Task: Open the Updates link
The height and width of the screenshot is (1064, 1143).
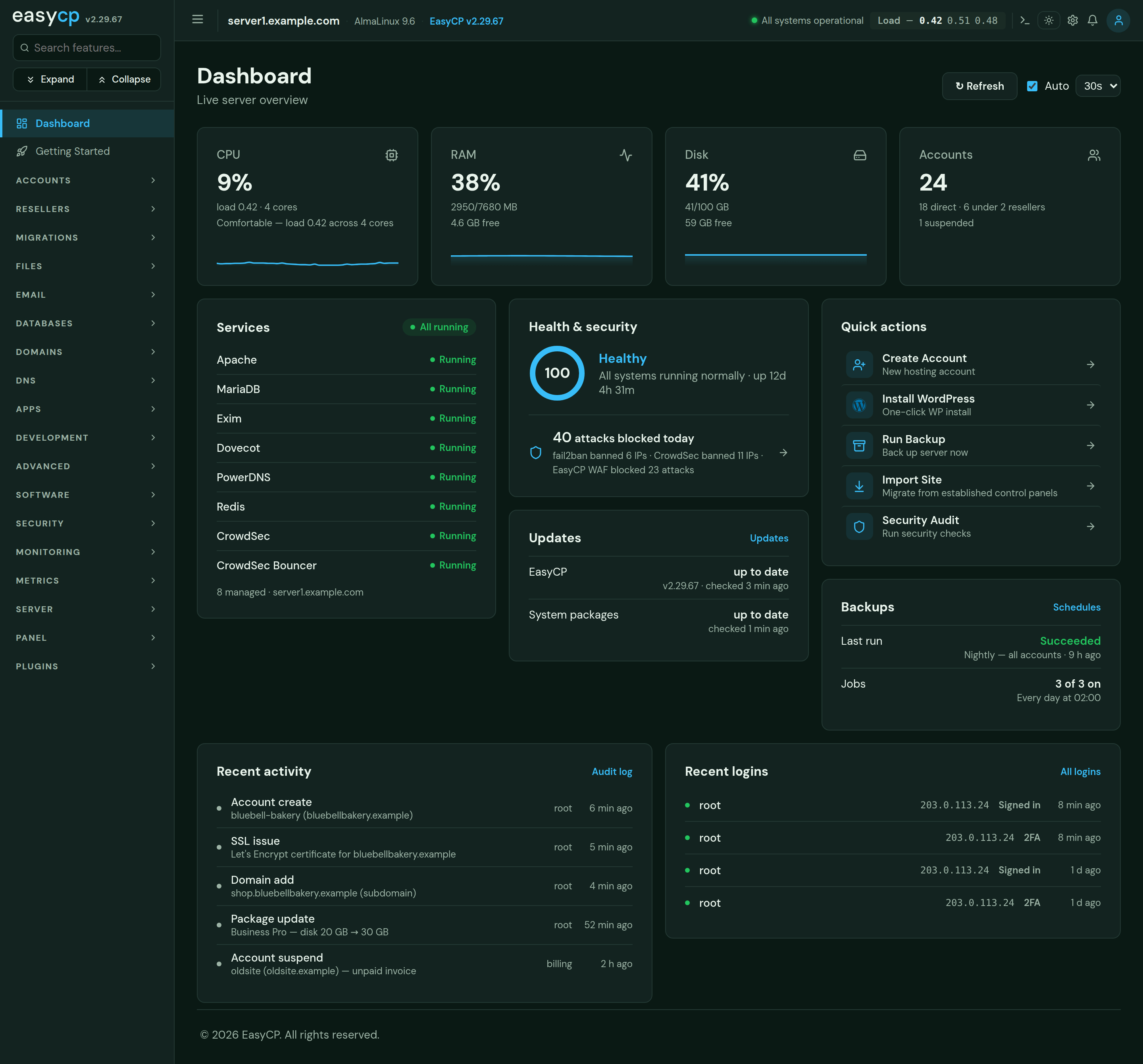Action: pyautogui.click(x=769, y=538)
